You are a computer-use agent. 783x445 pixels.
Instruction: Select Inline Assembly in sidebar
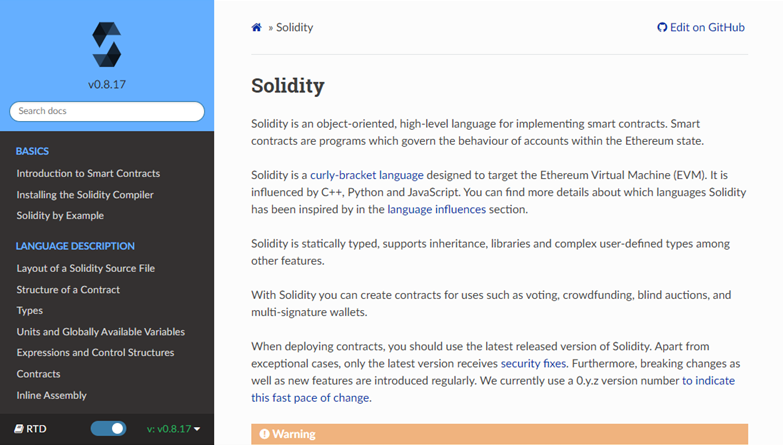(52, 395)
